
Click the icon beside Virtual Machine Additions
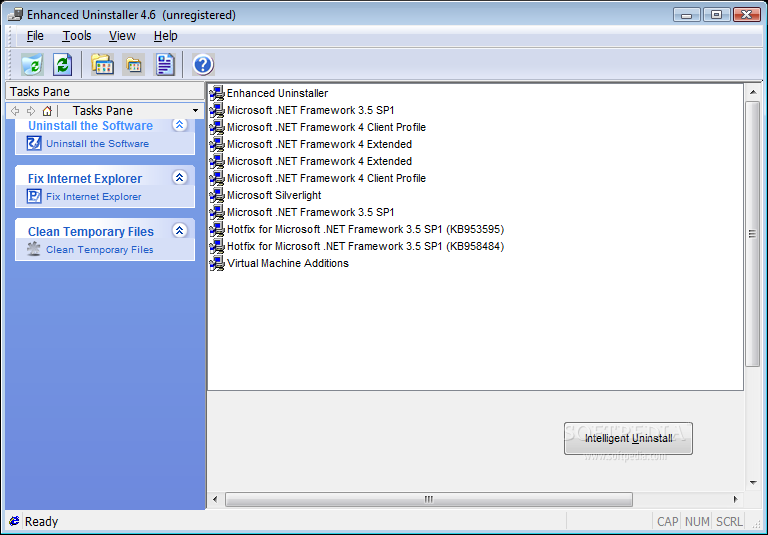pyautogui.click(x=217, y=264)
